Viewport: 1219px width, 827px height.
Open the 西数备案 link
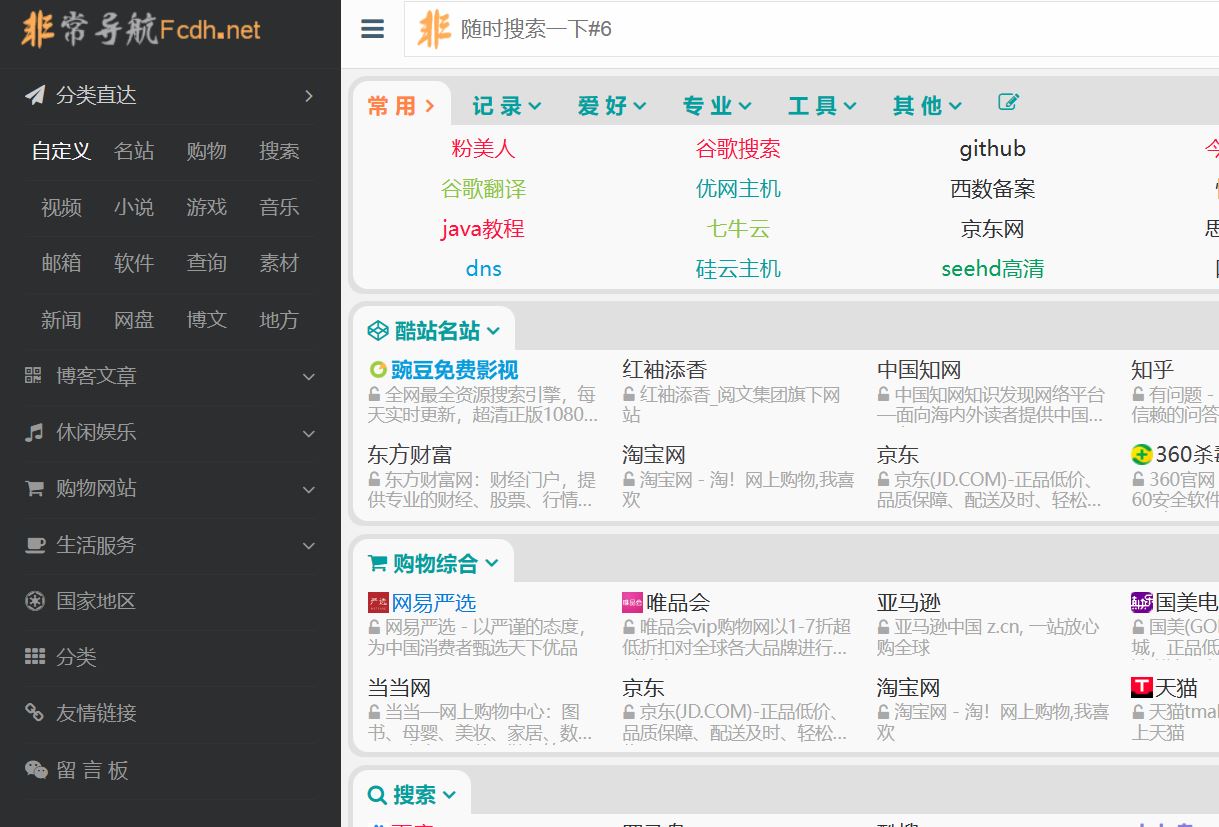pyautogui.click(x=992, y=189)
